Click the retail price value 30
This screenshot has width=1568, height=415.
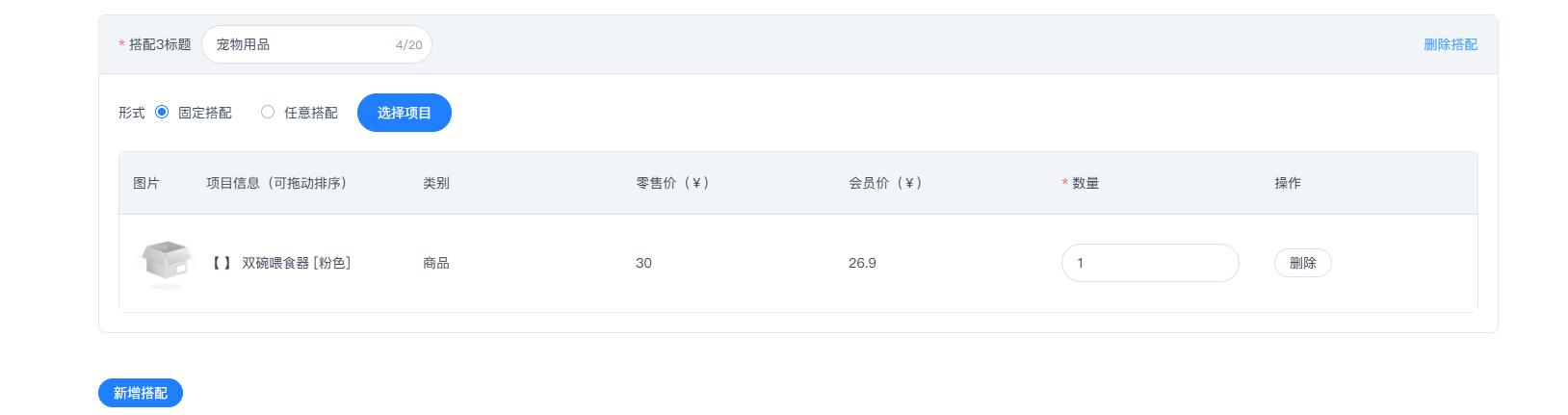643,263
